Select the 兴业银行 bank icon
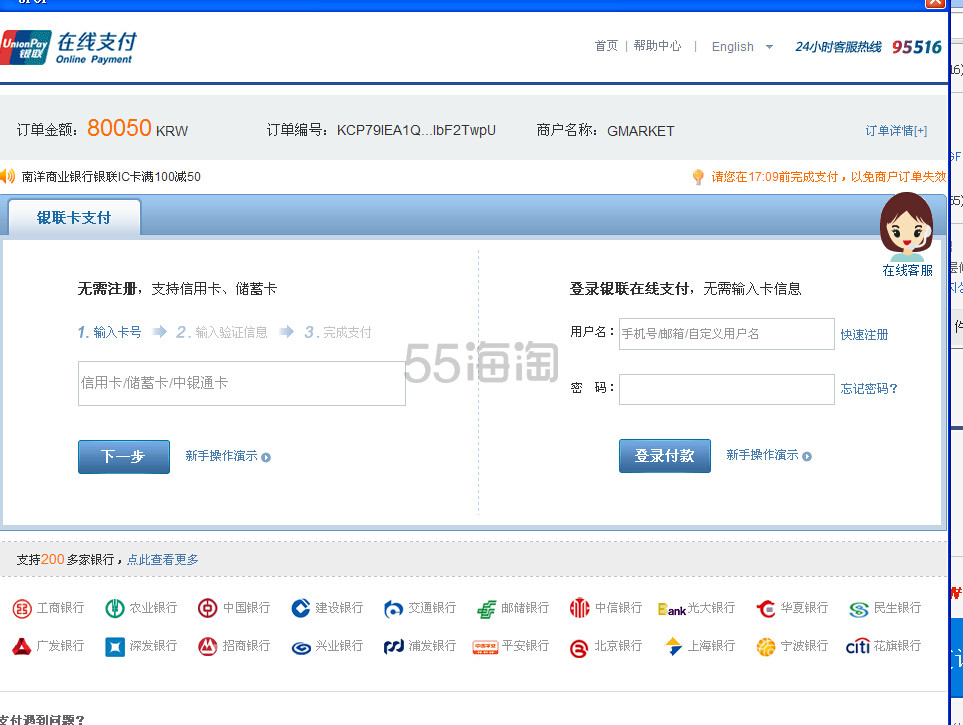Screen dimensions: 963x725 pyautogui.click(x=300, y=647)
